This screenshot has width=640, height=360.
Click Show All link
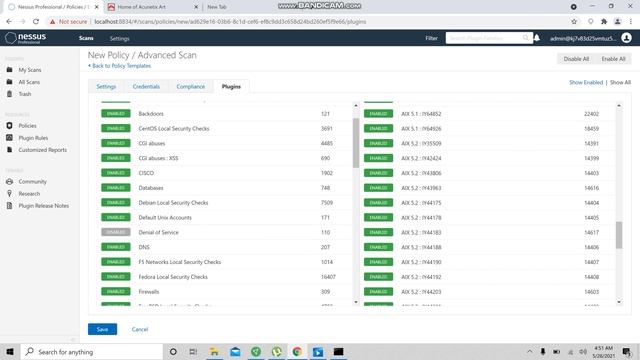tap(620, 82)
